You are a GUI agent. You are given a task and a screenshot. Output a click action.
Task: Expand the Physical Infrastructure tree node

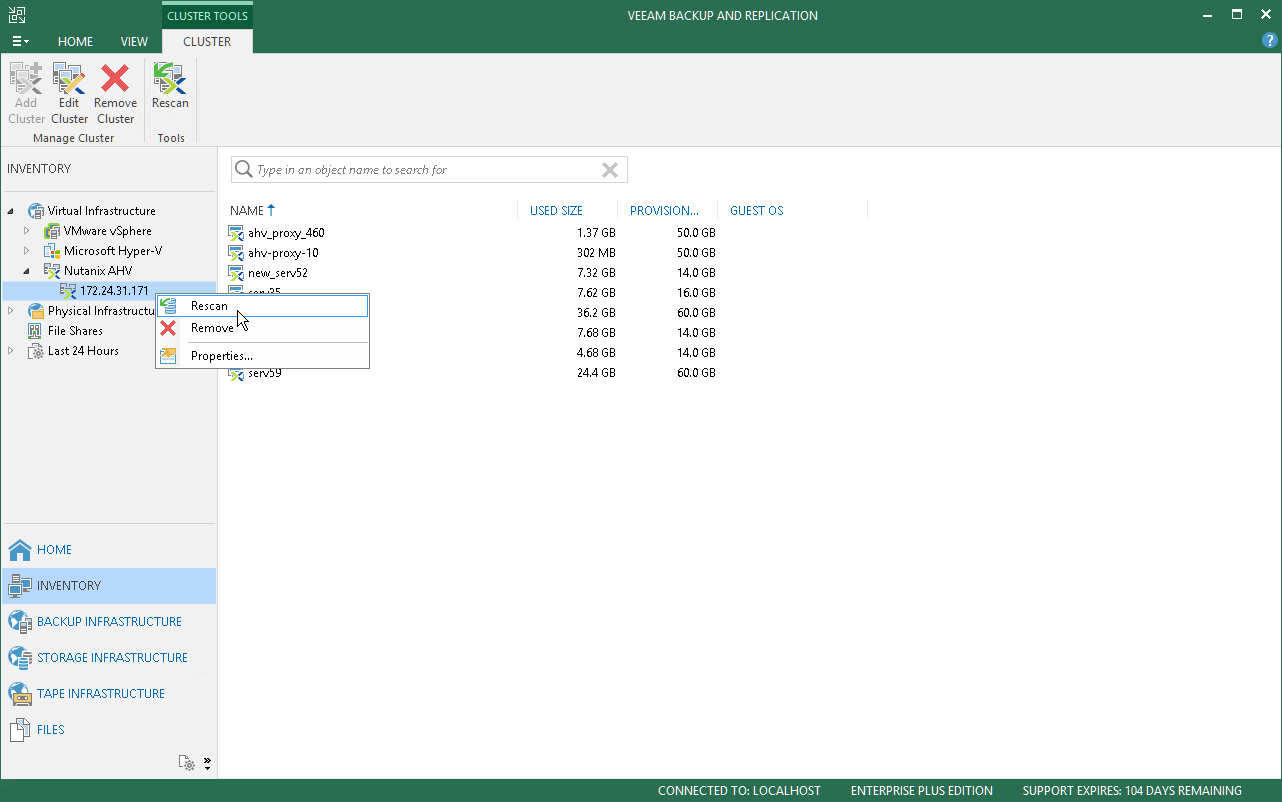pyautogui.click(x=11, y=311)
